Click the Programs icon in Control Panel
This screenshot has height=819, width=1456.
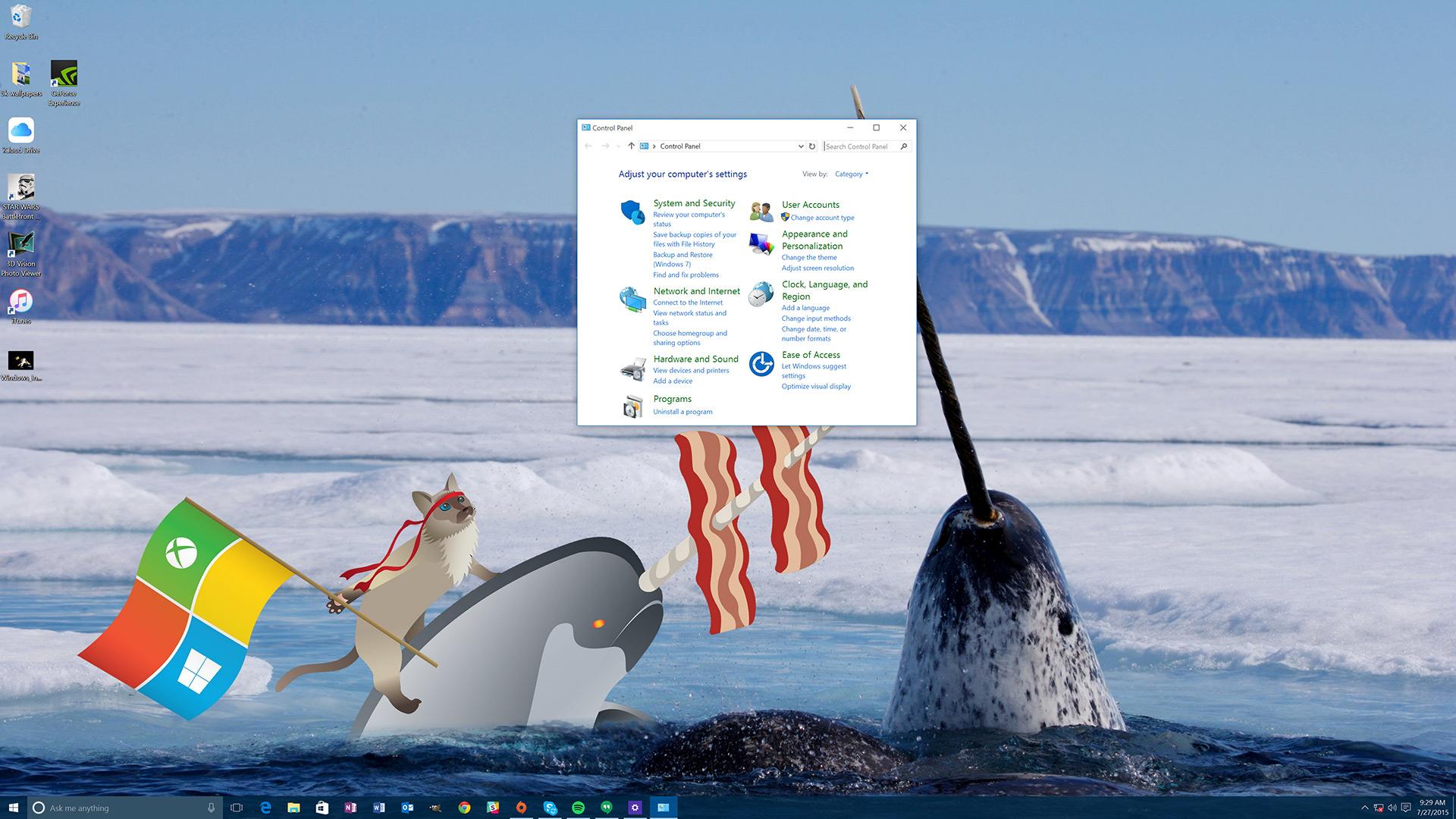coord(632,405)
